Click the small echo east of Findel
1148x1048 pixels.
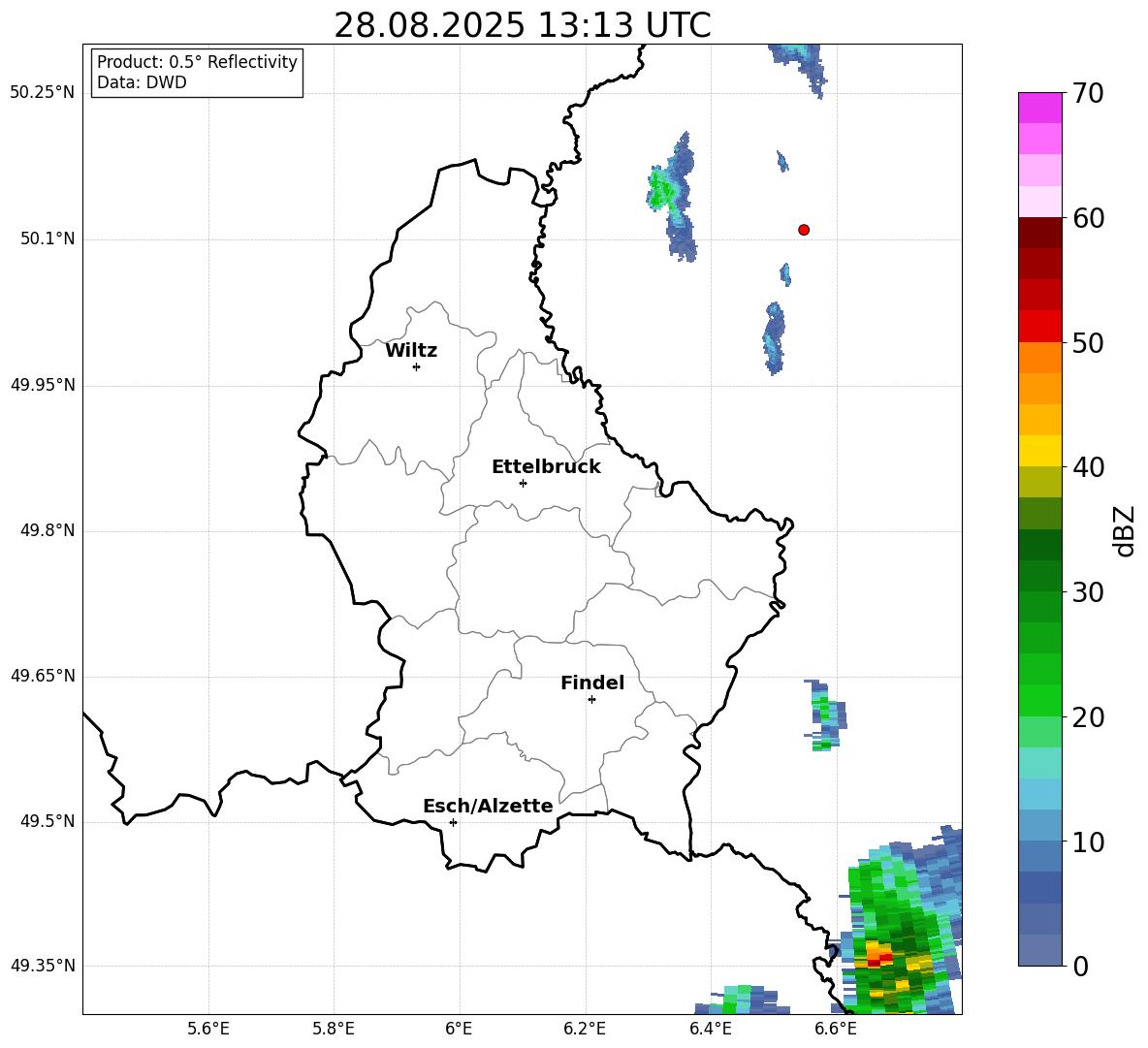[826, 715]
